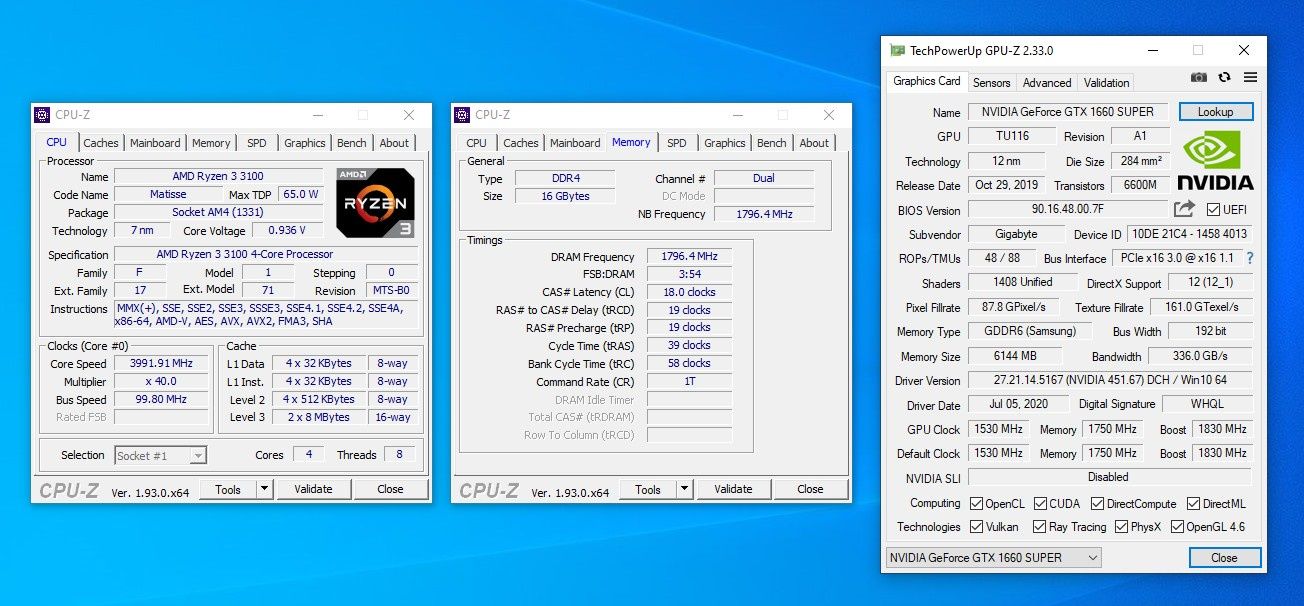Click Validate in the Memory CPU-Z window

(733, 489)
